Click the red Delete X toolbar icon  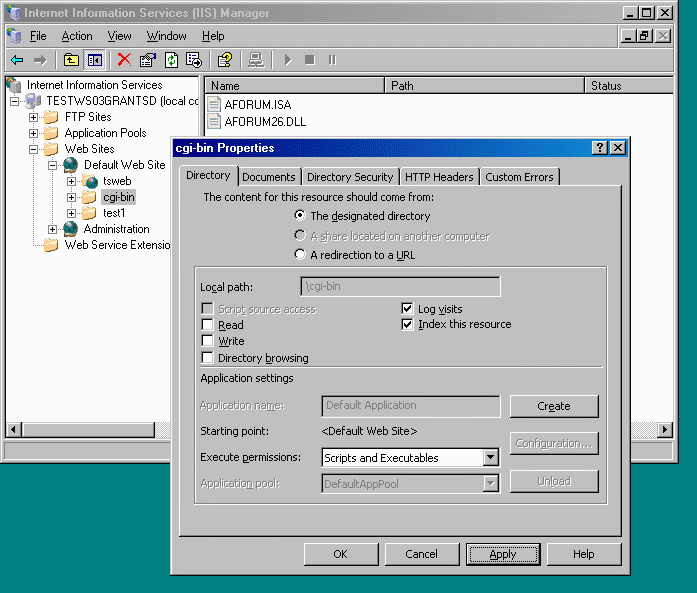pos(124,60)
